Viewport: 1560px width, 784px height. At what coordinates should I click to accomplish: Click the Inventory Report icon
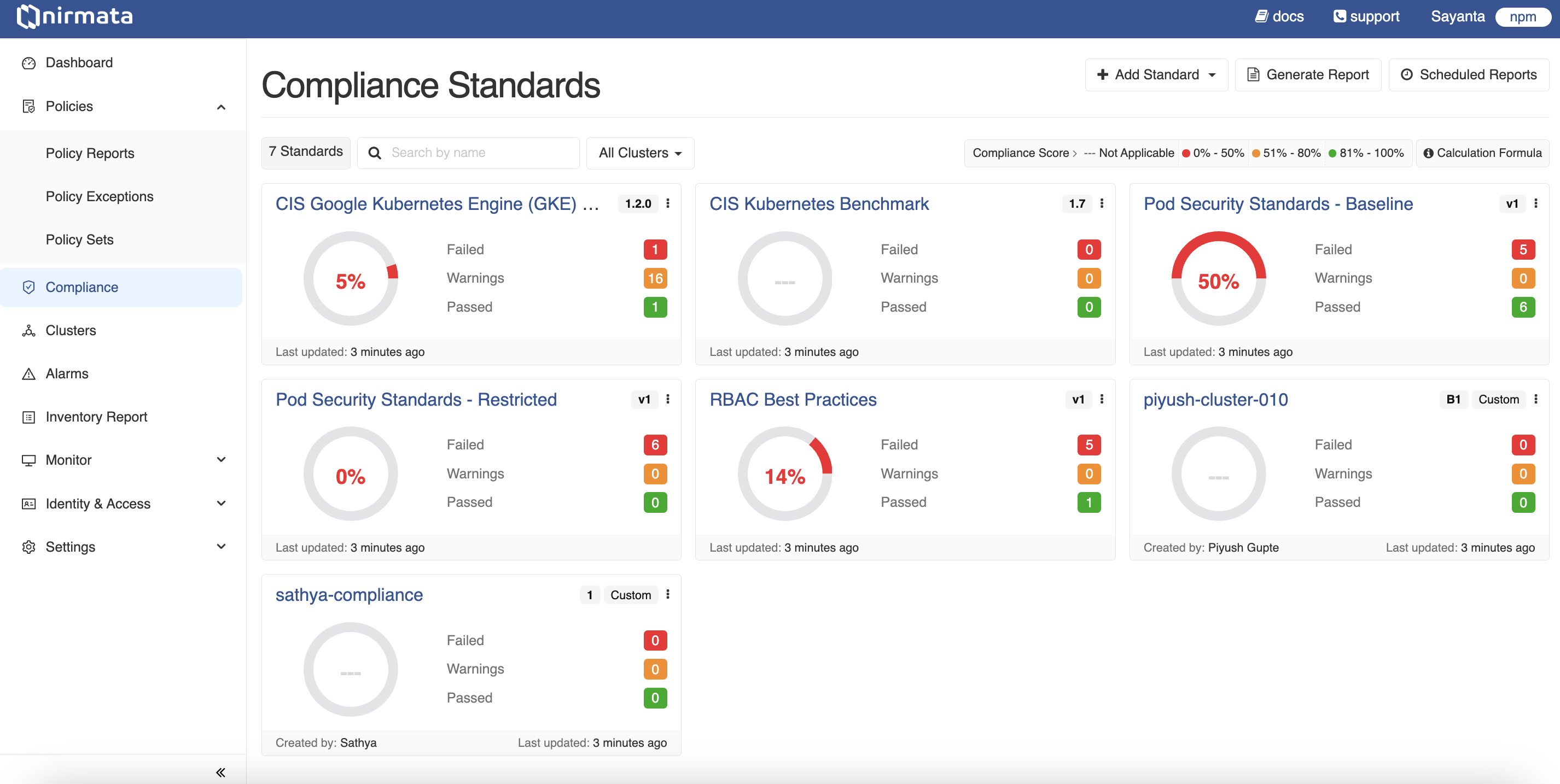[x=28, y=417]
